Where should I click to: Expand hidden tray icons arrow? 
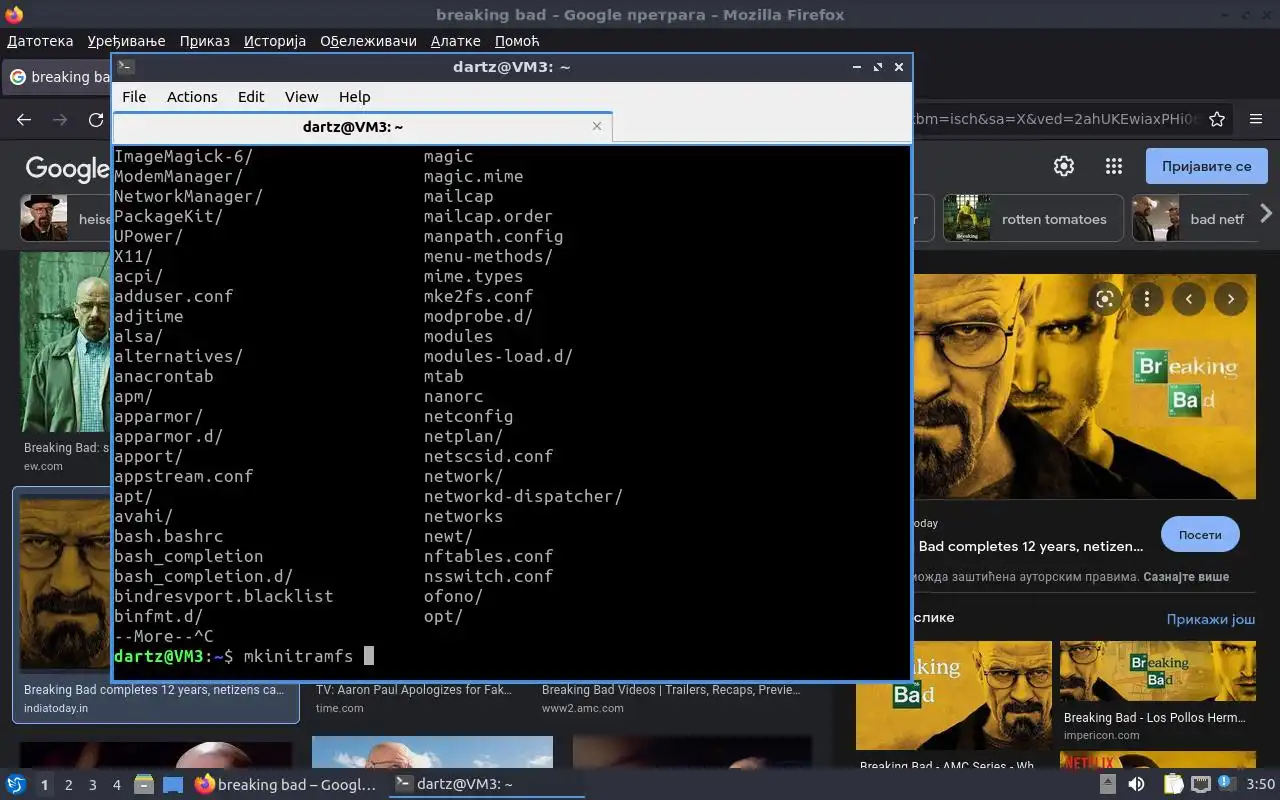coord(1108,784)
